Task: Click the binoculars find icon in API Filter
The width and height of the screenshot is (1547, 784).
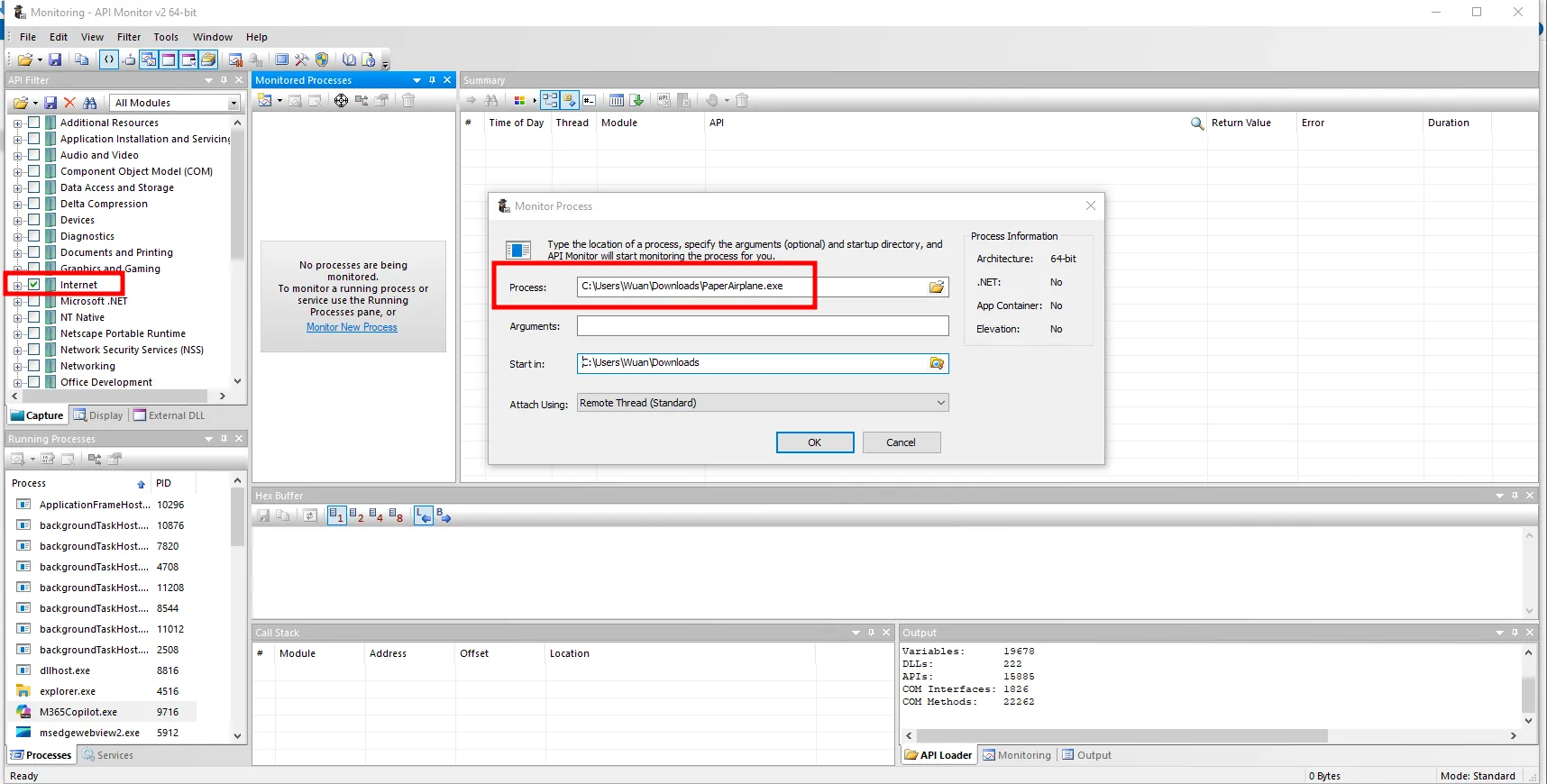Action: point(89,103)
